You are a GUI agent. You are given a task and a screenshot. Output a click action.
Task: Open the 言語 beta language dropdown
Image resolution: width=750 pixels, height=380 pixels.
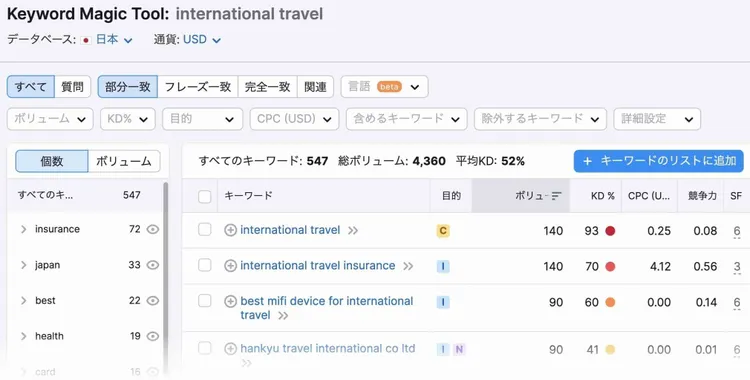[x=384, y=87]
